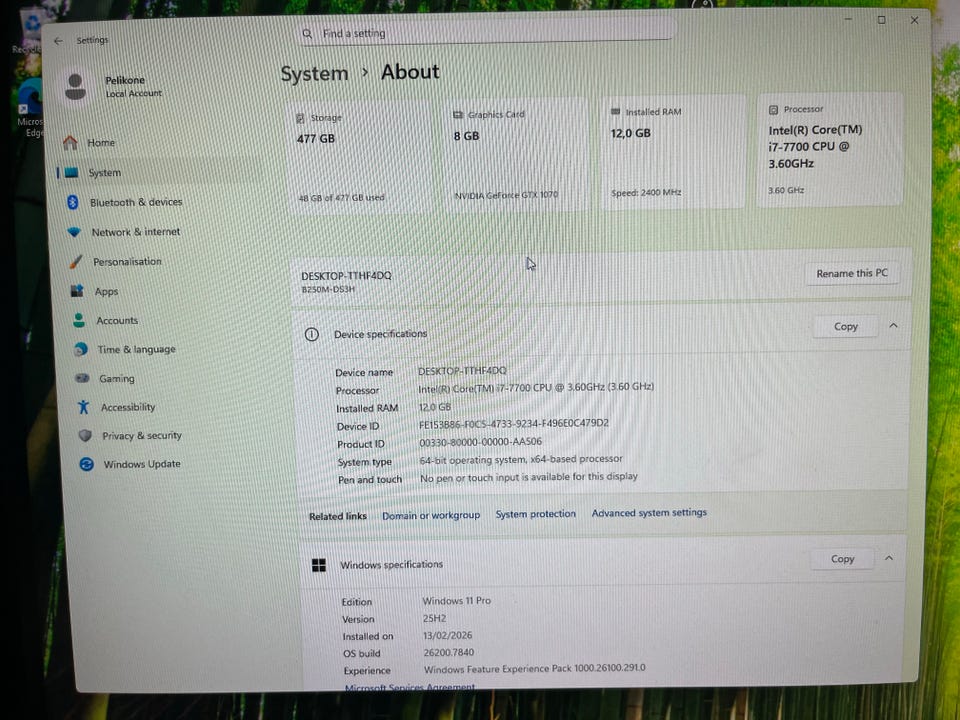
Task: Click the Time & language globe icon
Action: click(81, 349)
